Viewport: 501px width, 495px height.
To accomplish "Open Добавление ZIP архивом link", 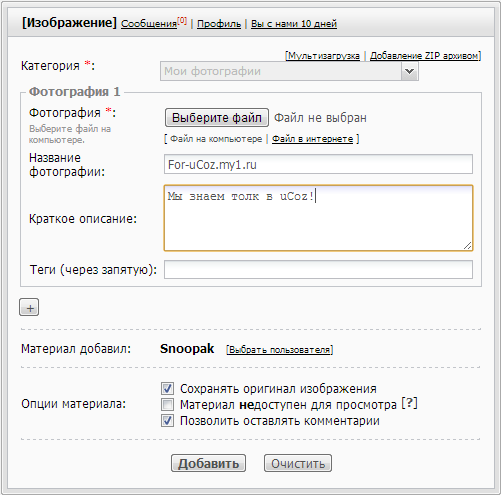I will pyautogui.click(x=424, y=56).
